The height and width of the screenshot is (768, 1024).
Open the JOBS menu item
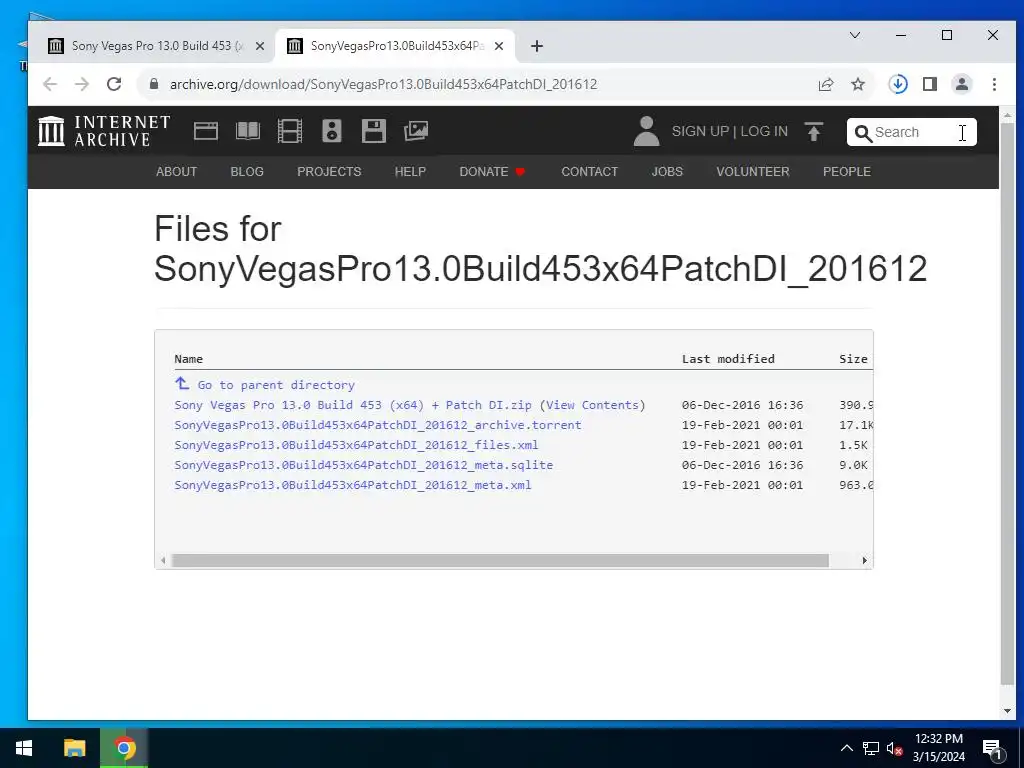pyautogui.click(x=667, y=172)
